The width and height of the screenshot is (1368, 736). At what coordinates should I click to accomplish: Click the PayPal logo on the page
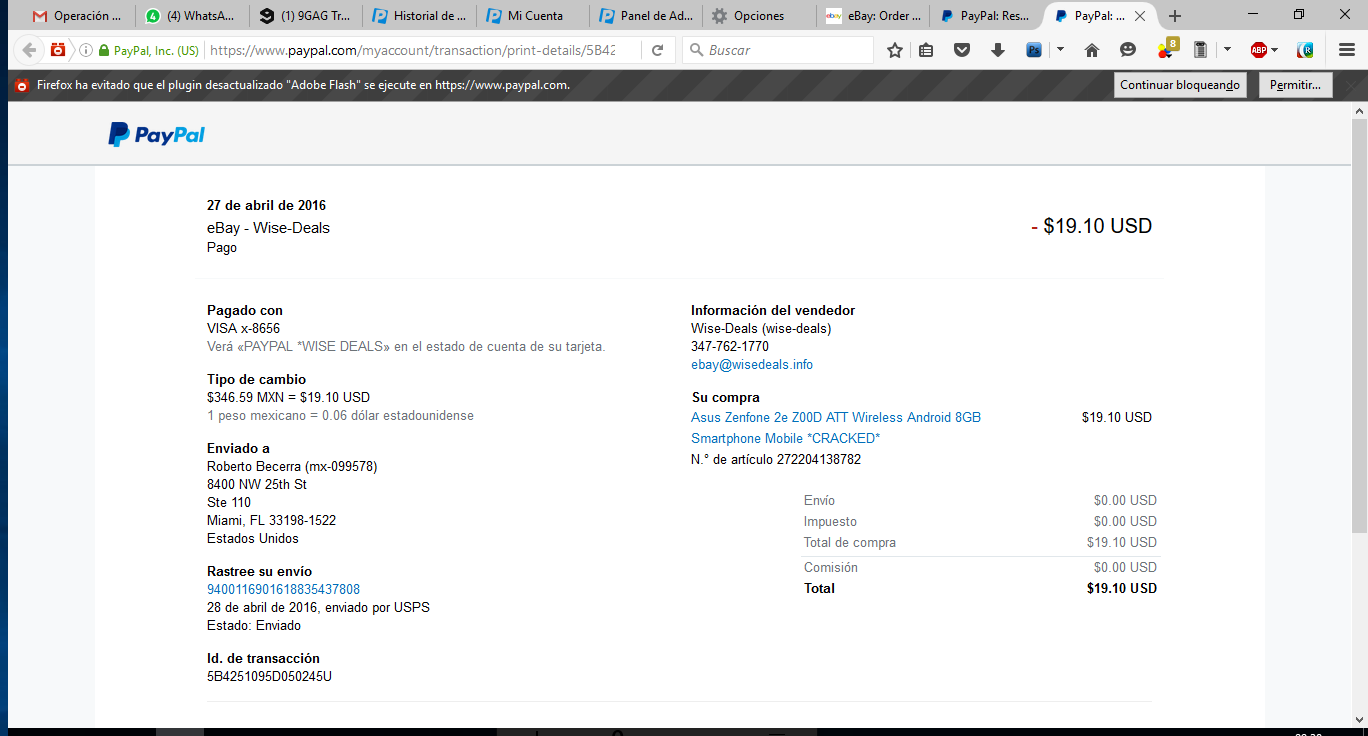(x=156, y=135)
